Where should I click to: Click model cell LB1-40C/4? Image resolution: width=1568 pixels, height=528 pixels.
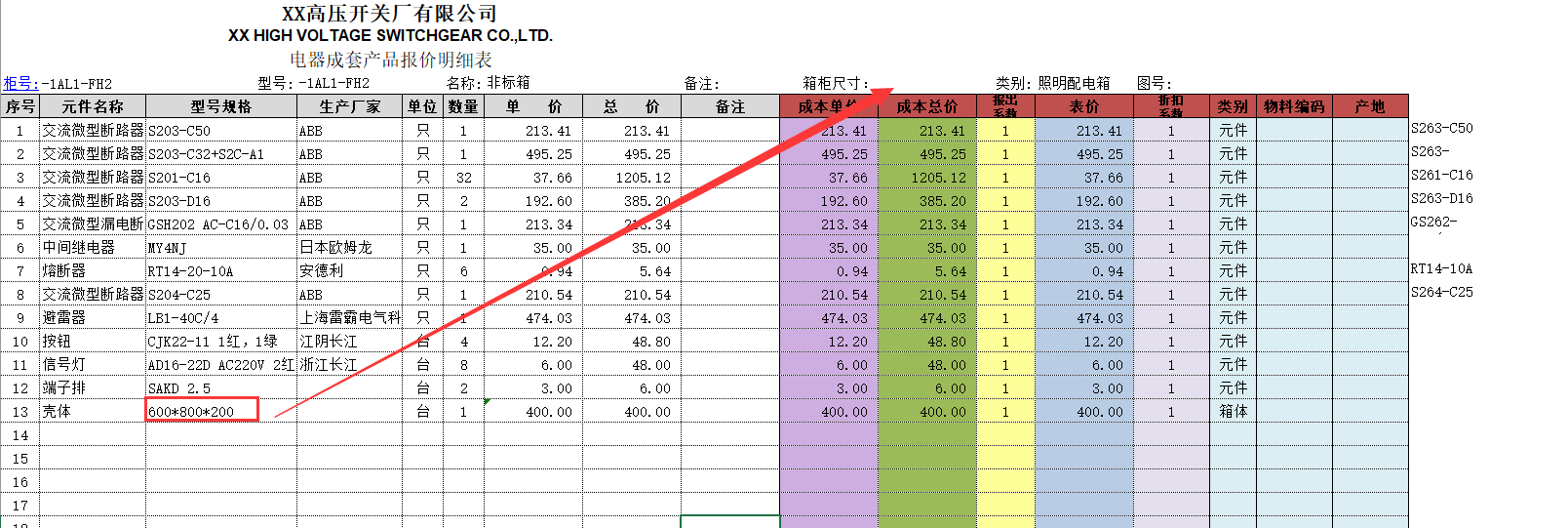(x=221, y=318)
